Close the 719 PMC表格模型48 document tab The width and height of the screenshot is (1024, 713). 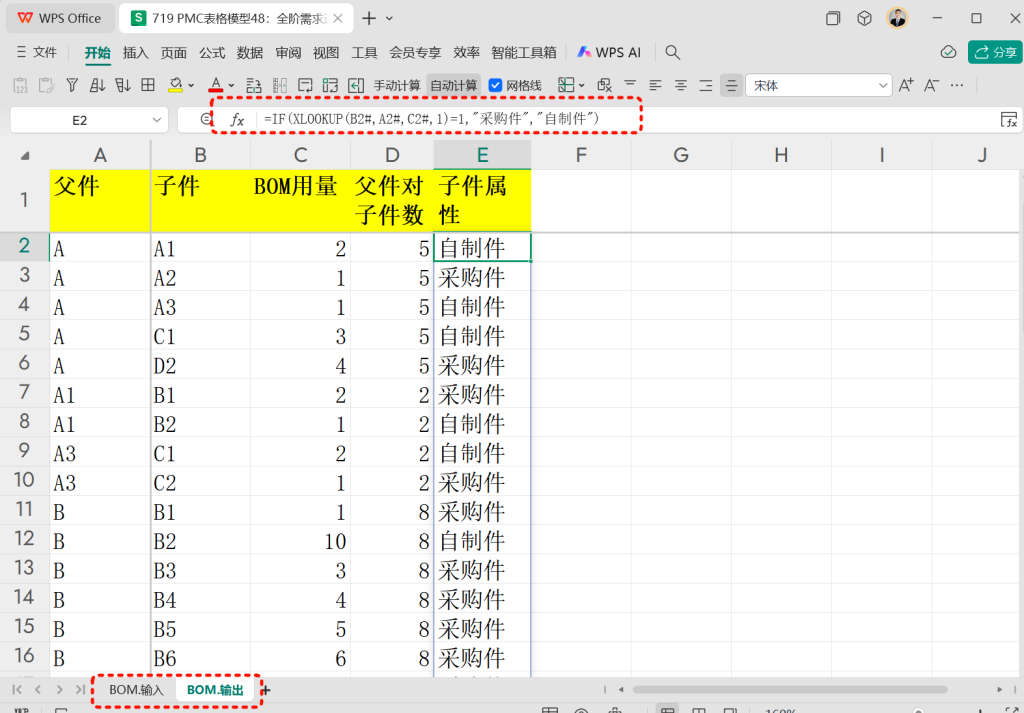338,18
